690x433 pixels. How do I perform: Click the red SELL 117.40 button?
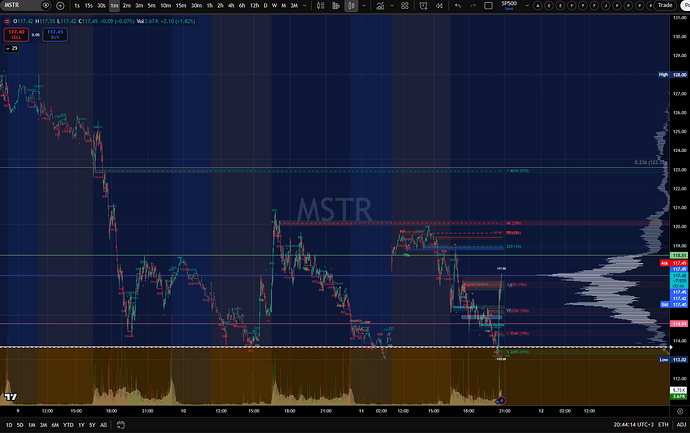16,34
